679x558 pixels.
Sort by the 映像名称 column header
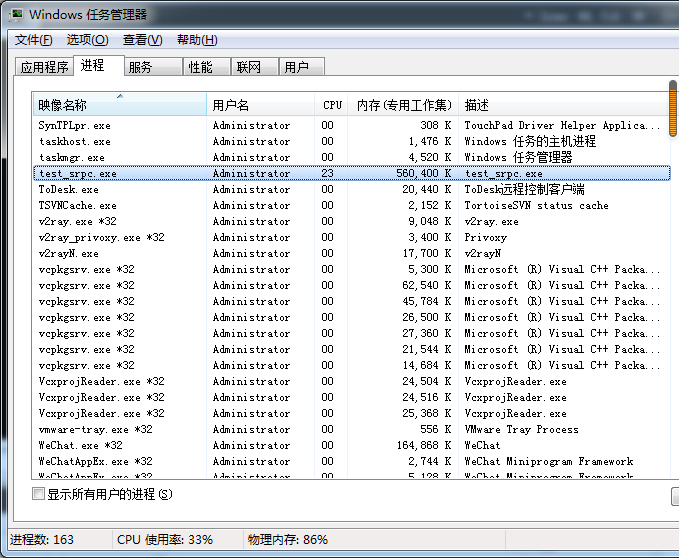pos(120,105)
